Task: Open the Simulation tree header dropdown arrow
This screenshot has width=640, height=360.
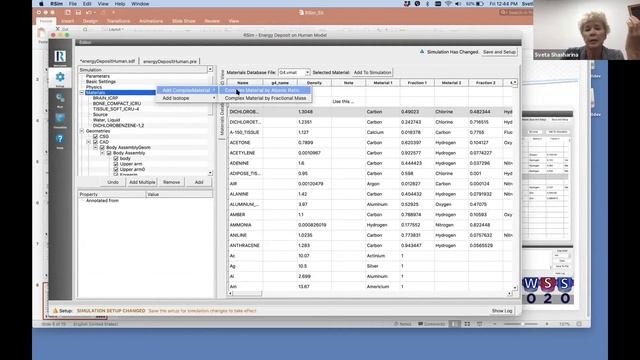Action: pos(210,69)
